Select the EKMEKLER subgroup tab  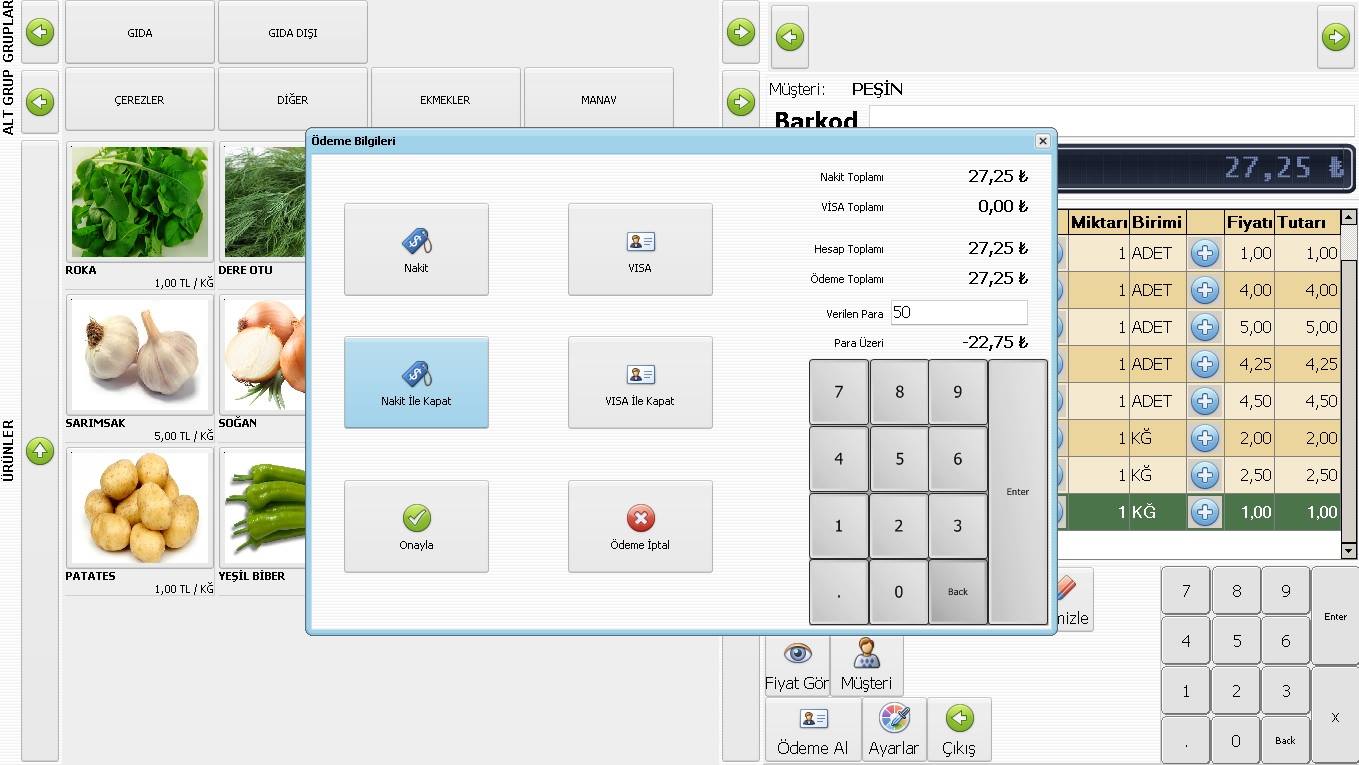pyautogui.click(x=445, y=100)
